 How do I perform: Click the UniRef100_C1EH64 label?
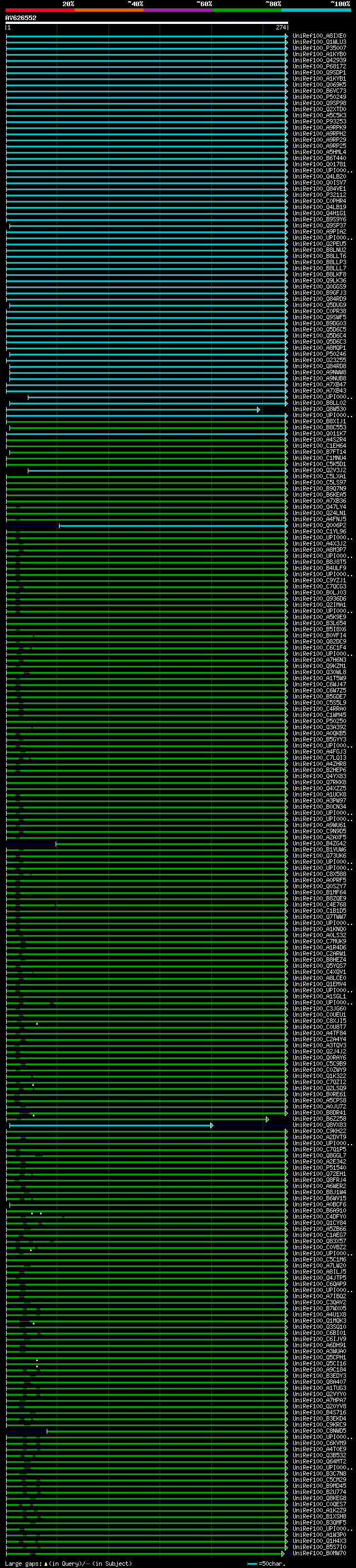click(x=319, y=446)
